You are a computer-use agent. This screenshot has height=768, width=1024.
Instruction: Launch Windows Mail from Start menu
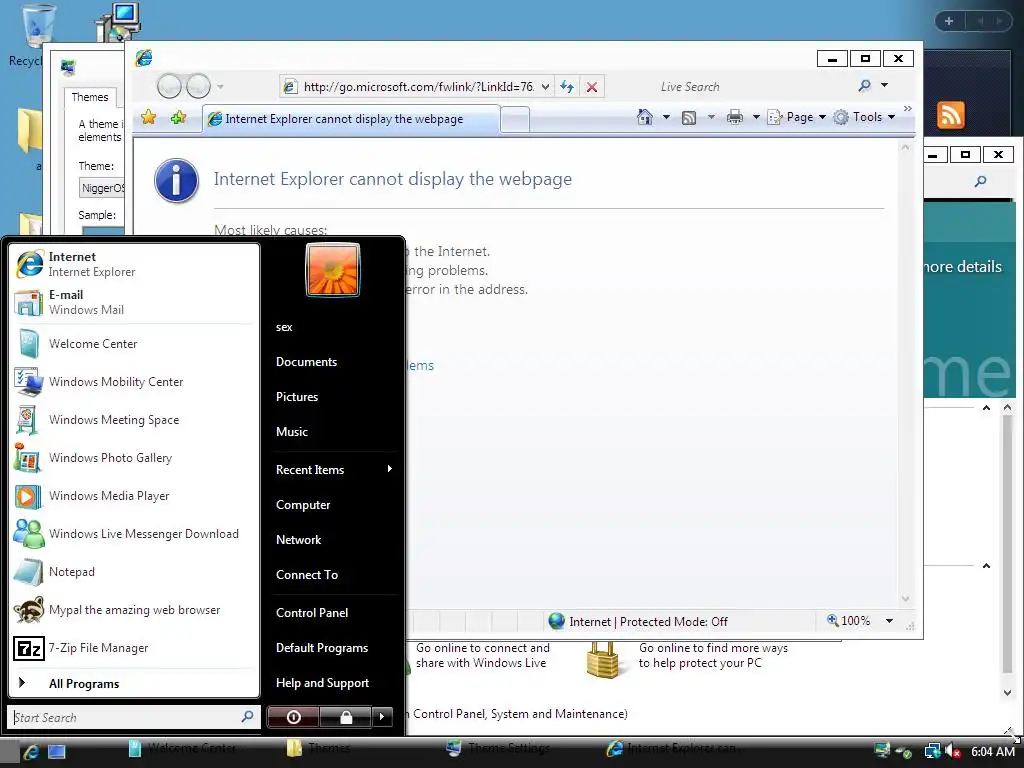[x=134, y=302]
